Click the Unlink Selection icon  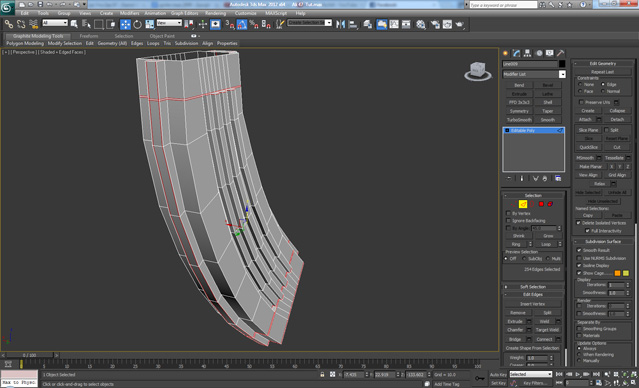(21, 24)
